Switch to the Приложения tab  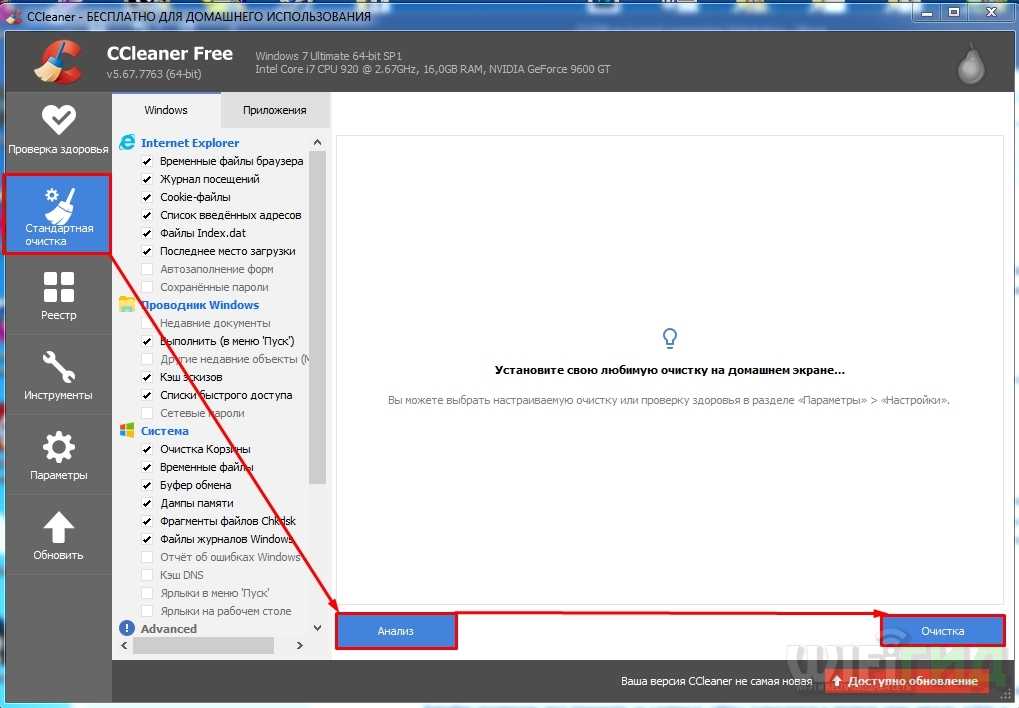[274, 110]
